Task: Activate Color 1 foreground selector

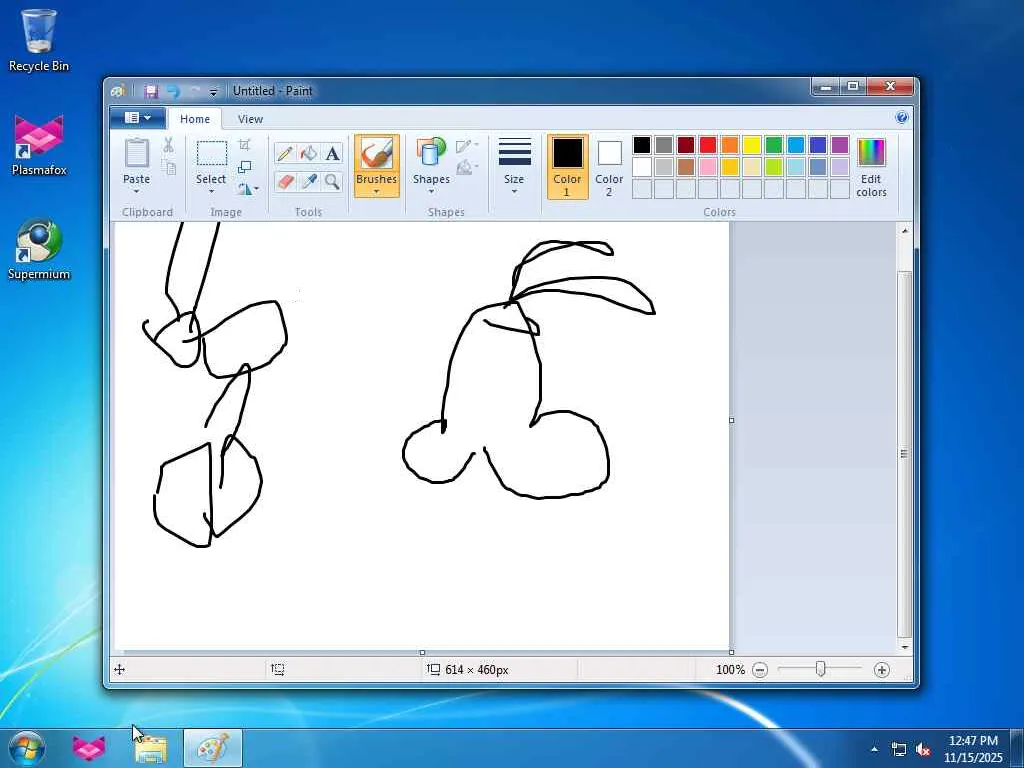Action: pos(568,167)
